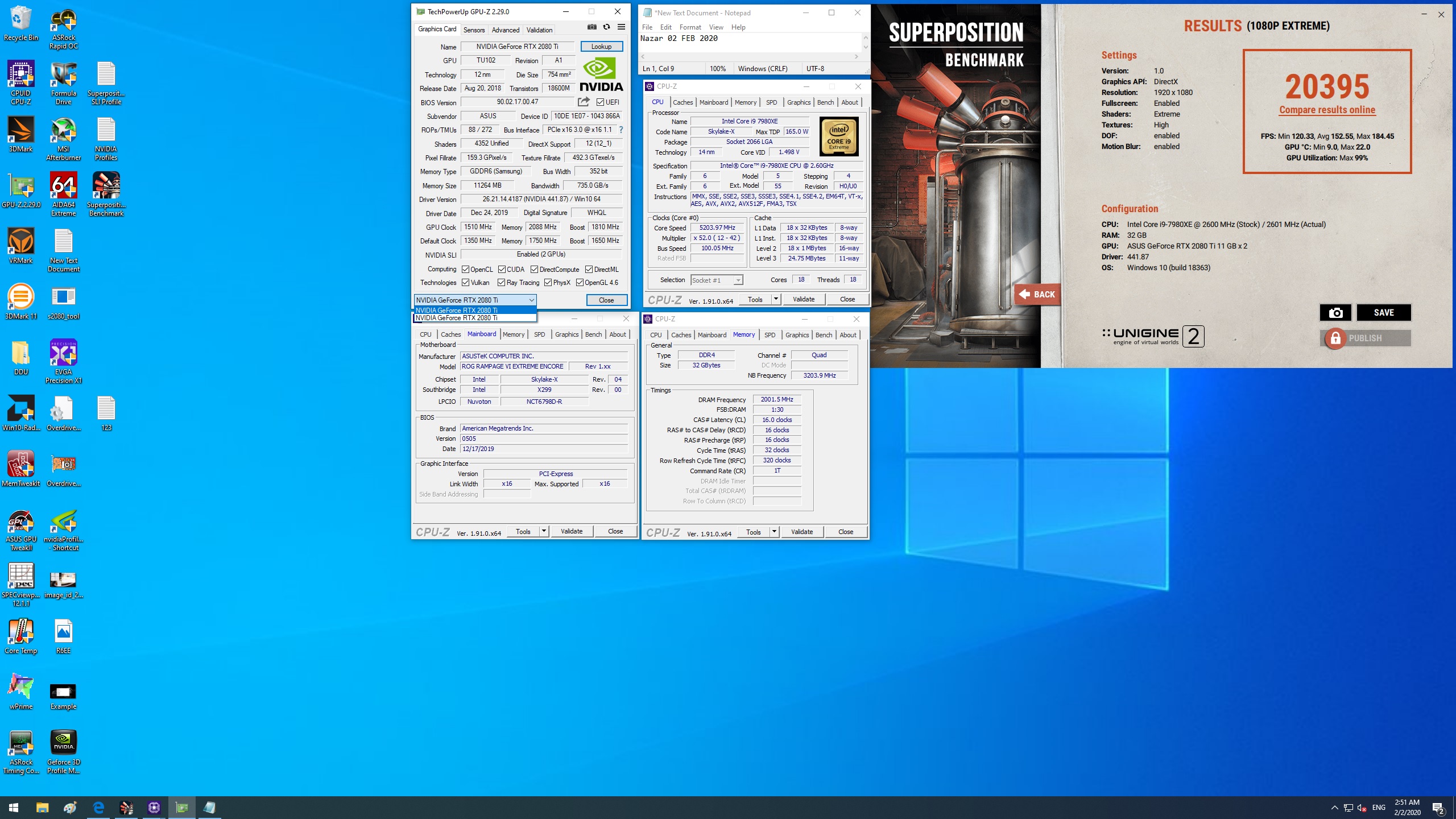Viewport: 1456px width, 819px height.
Task: Open Bench tab in top CPU-Z window
Action: click(825, 102)
